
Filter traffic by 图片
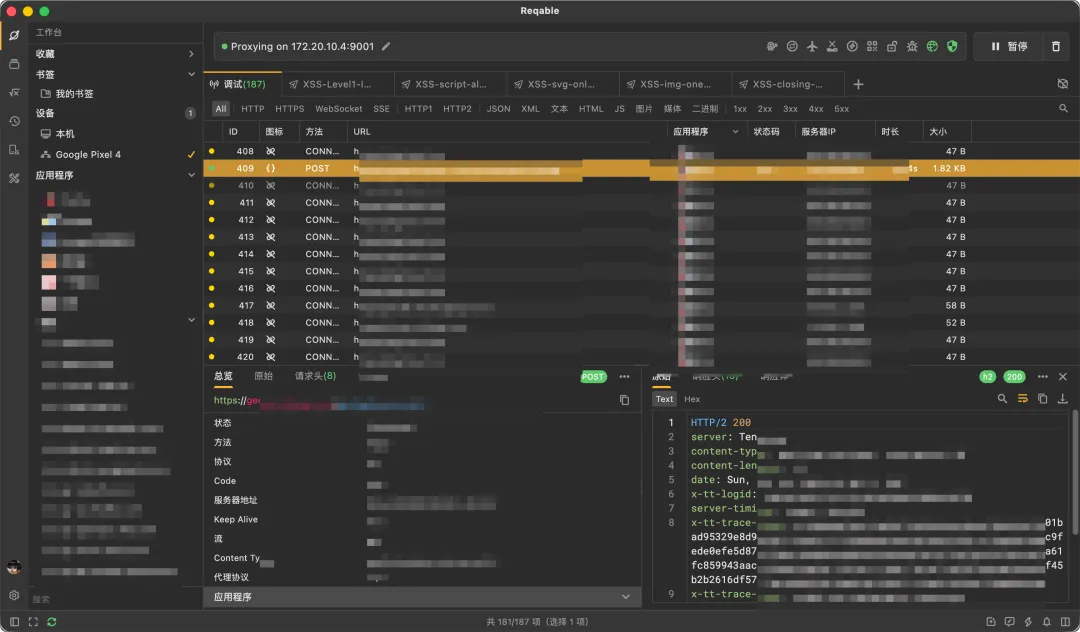tap(643, 109)
